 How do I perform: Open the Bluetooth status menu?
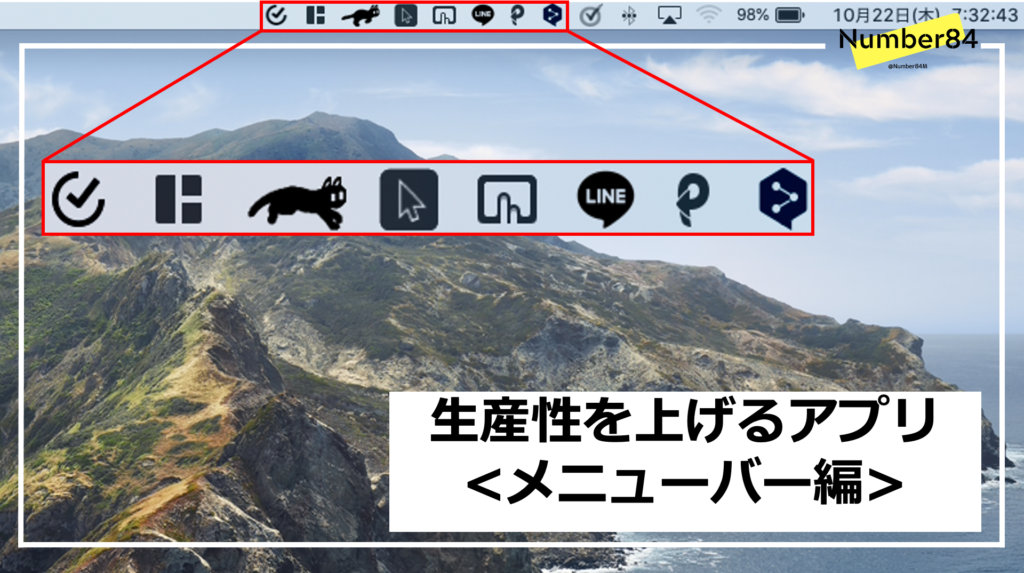click(629, 16)
